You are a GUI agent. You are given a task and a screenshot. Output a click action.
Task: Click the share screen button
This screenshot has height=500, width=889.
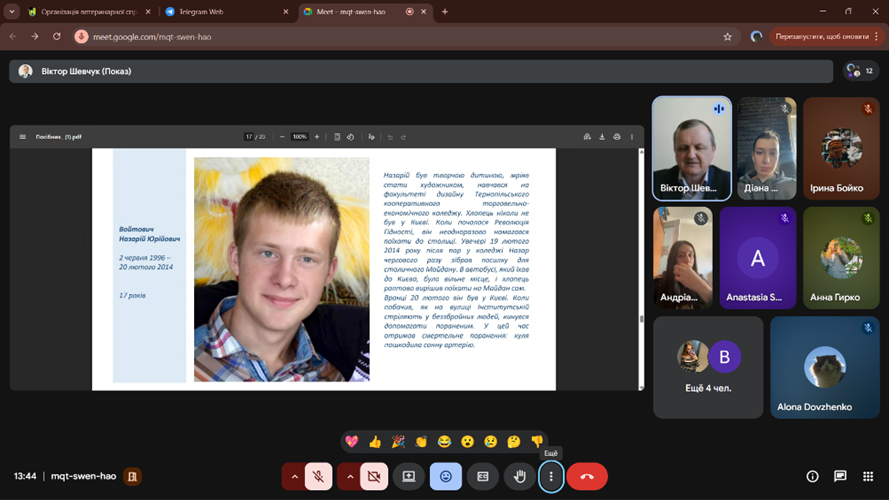tap(408, 477)
